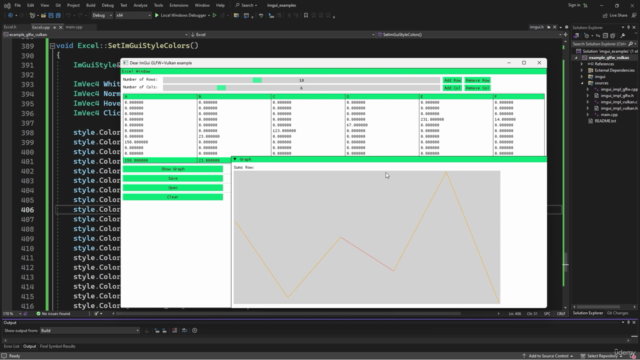
Task: Click the Clear button in Excel window
Action: 173,197
